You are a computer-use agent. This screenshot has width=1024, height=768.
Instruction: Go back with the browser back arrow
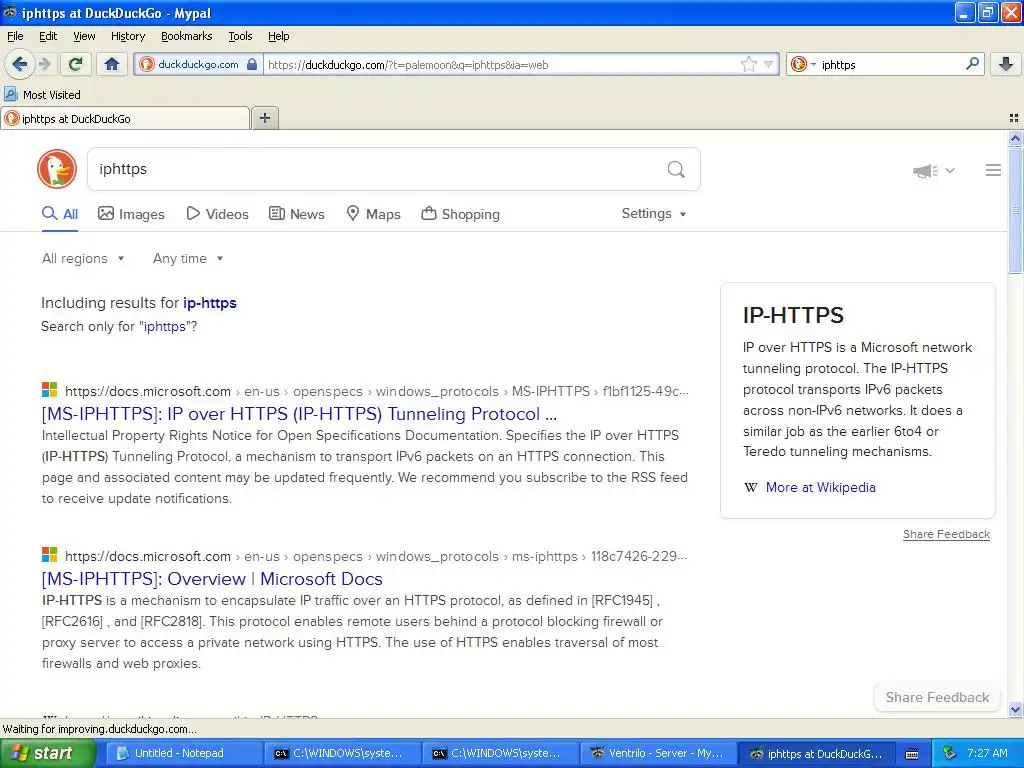(x=19, y=64)
